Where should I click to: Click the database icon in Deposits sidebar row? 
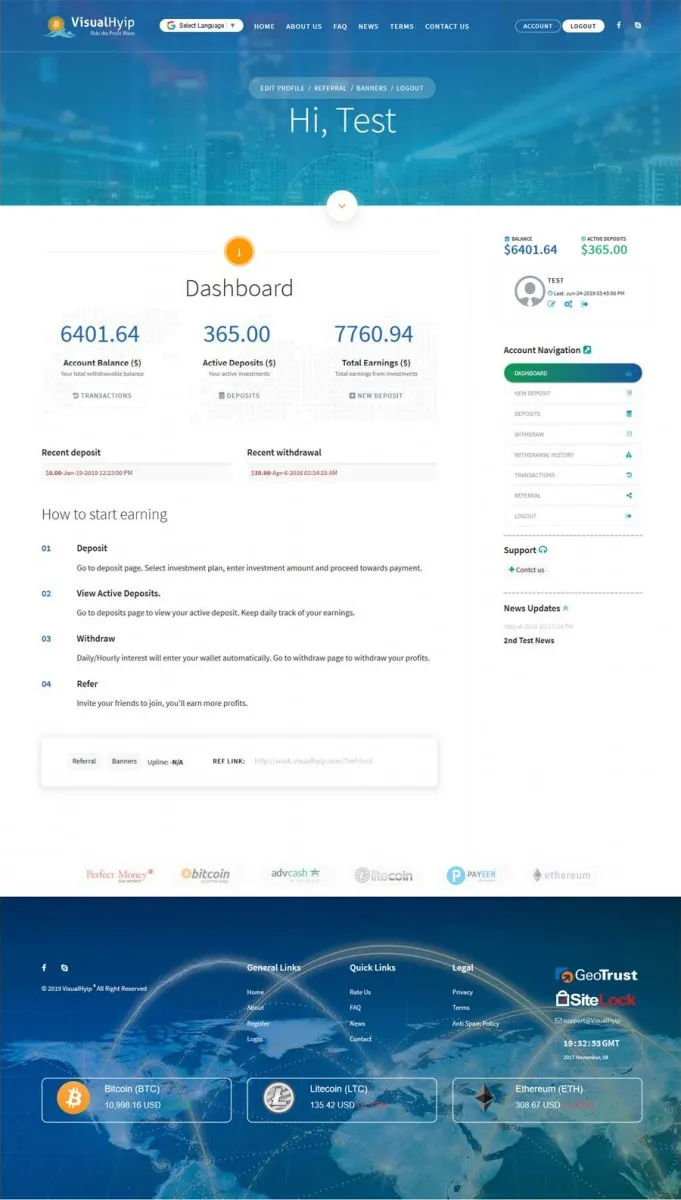tap(629, 414)
